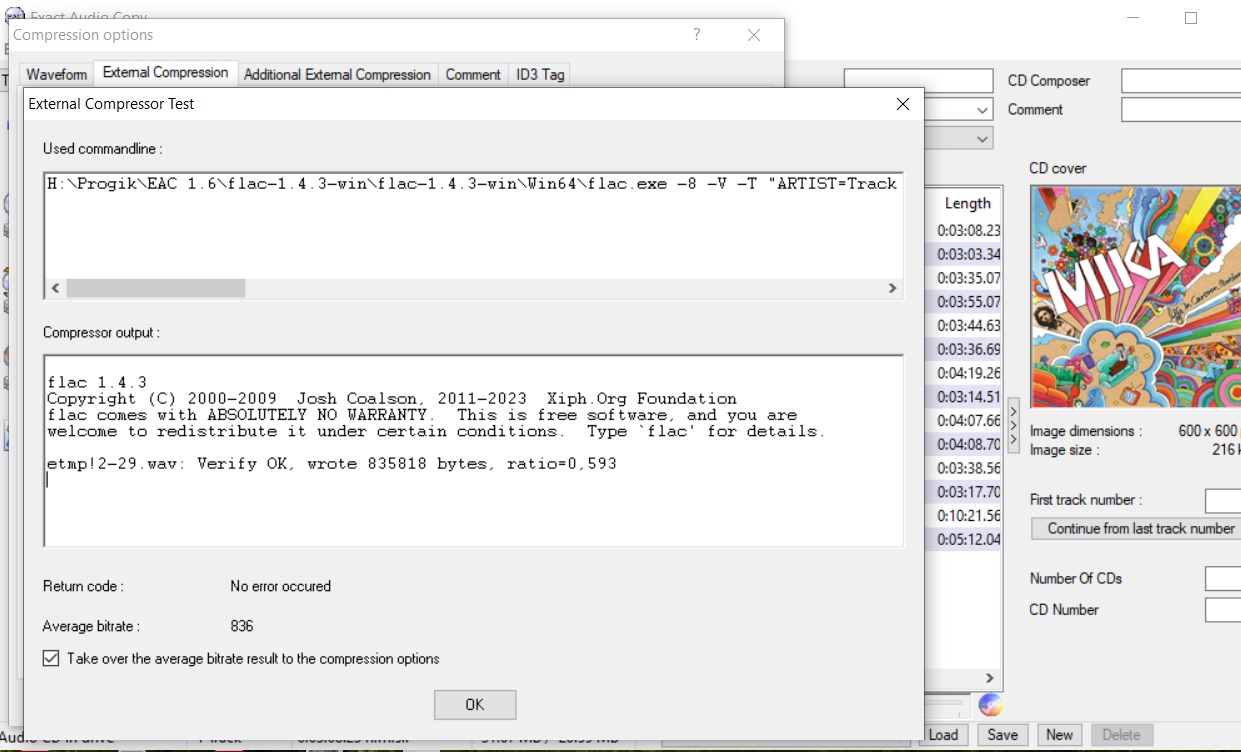Switch to the ID3 Tag tab
The width and height of the screenshot is (1241, 752).
click(540, 75)
